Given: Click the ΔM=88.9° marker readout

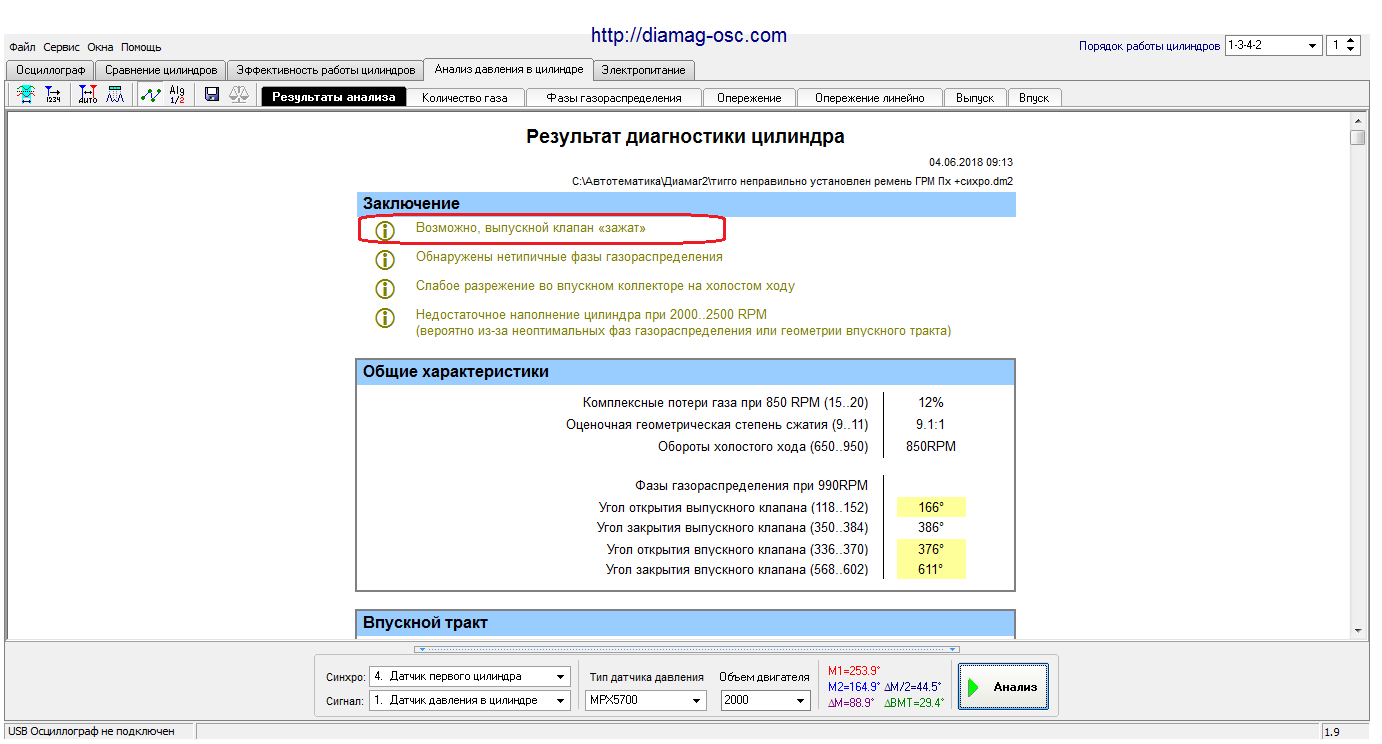Looking at the screenshot, I should [x=851, y=703].
